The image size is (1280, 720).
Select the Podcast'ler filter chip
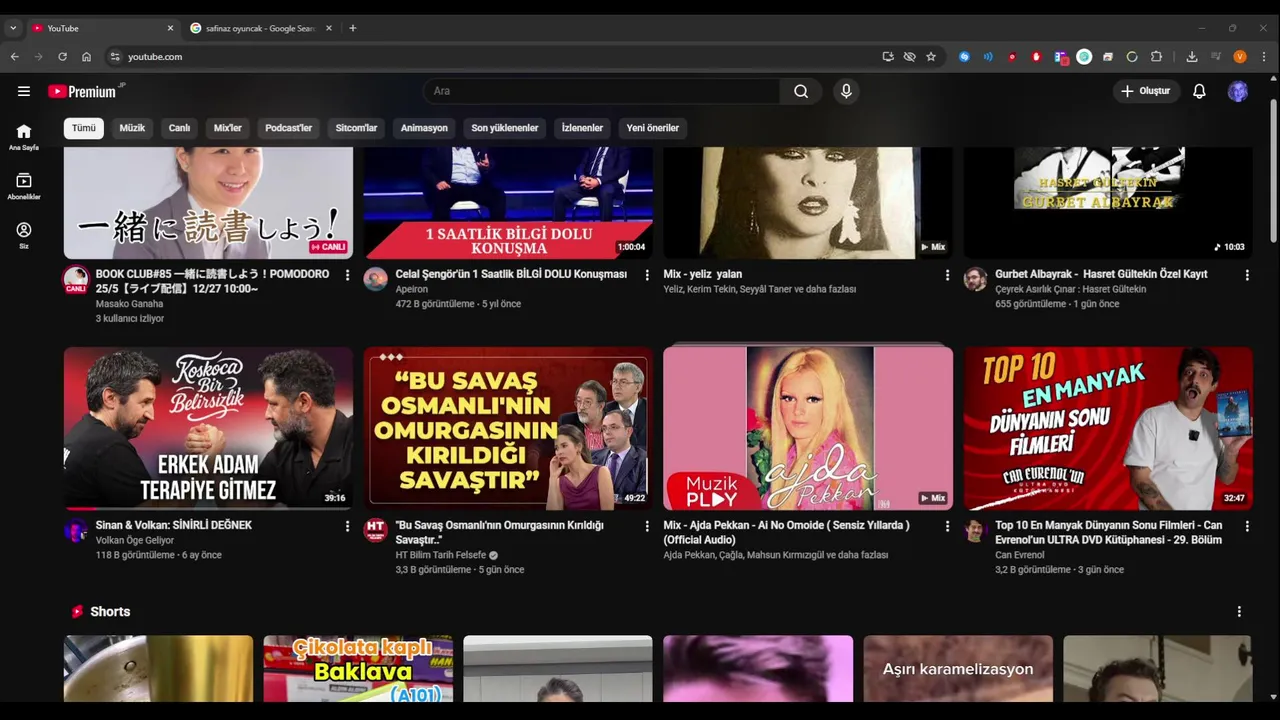(x=289, y=128)
